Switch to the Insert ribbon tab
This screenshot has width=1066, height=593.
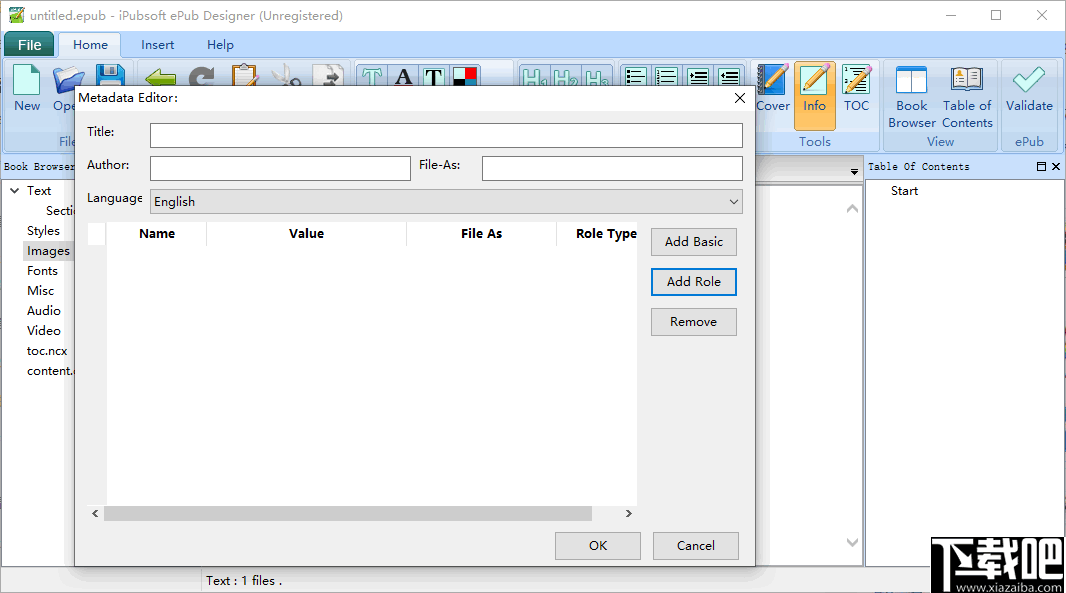point(157,44)
